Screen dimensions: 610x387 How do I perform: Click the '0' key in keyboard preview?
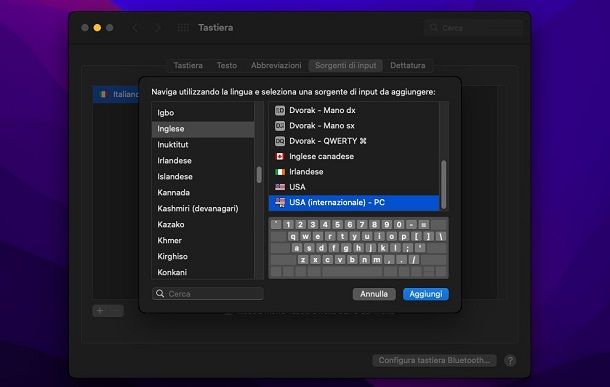point(399,224)
